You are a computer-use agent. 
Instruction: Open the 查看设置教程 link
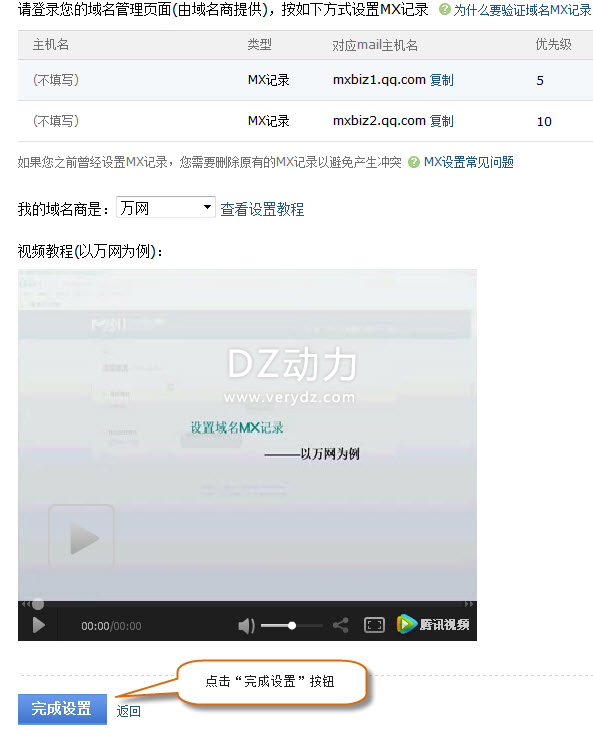[x=262, y=209]
